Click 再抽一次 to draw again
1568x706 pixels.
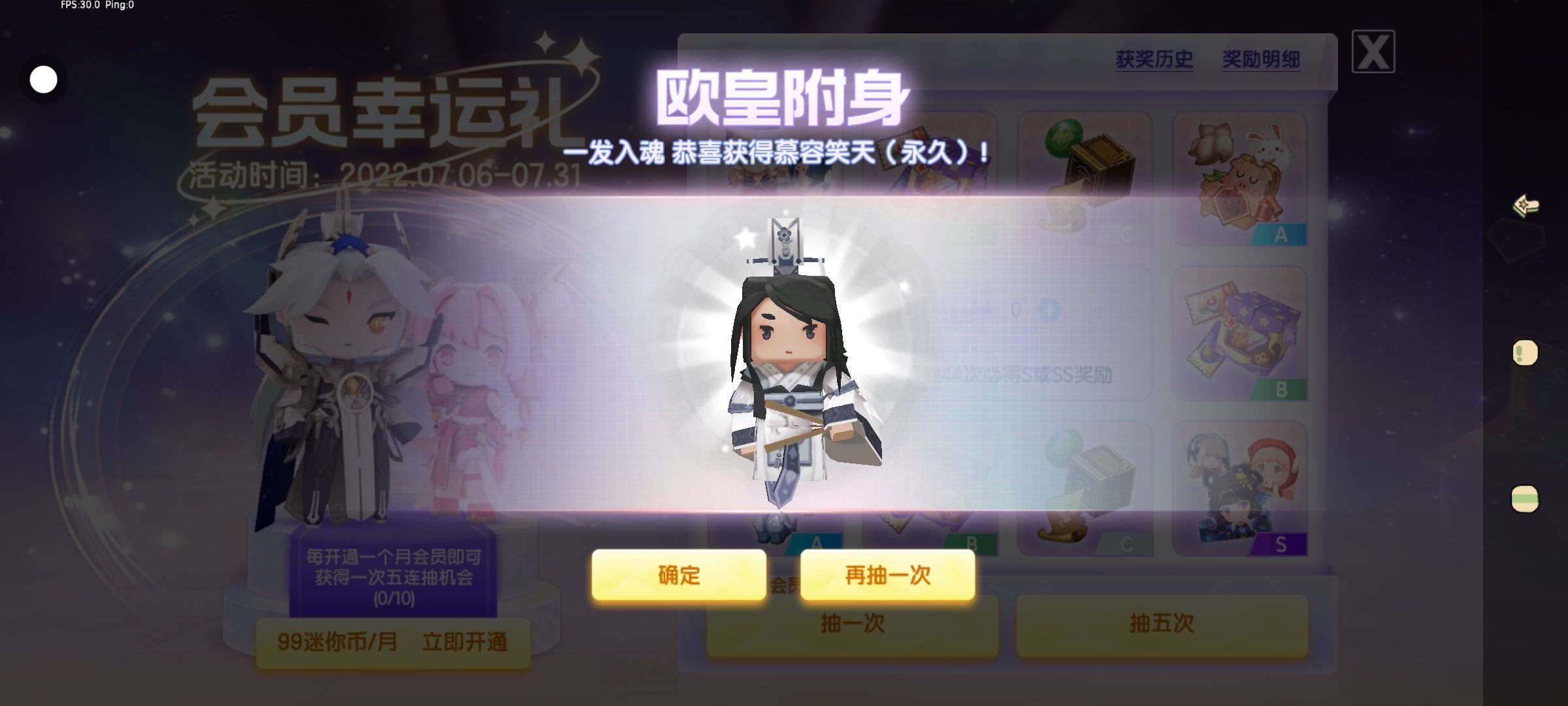point(887,575)
